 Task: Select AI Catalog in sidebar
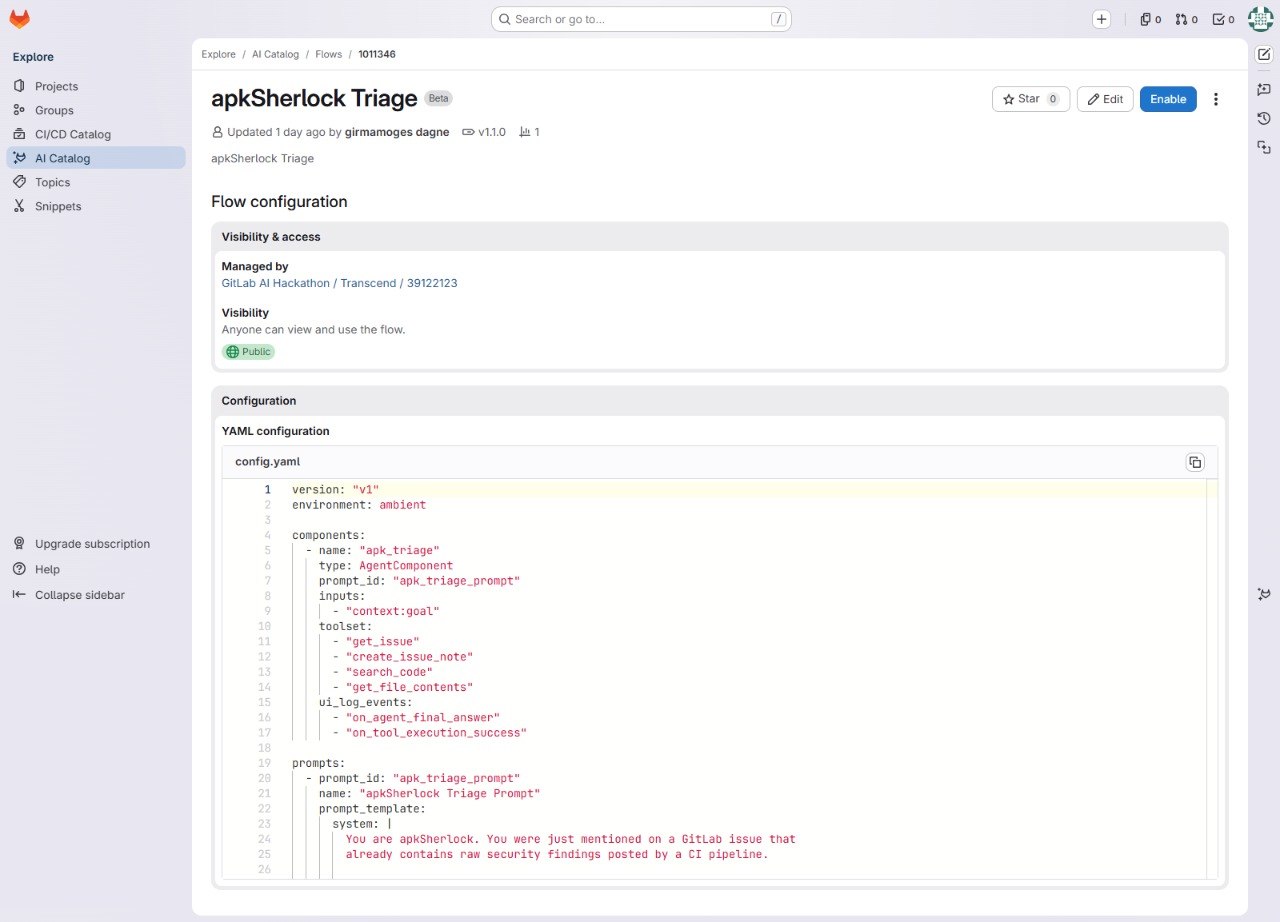[96, 158]
